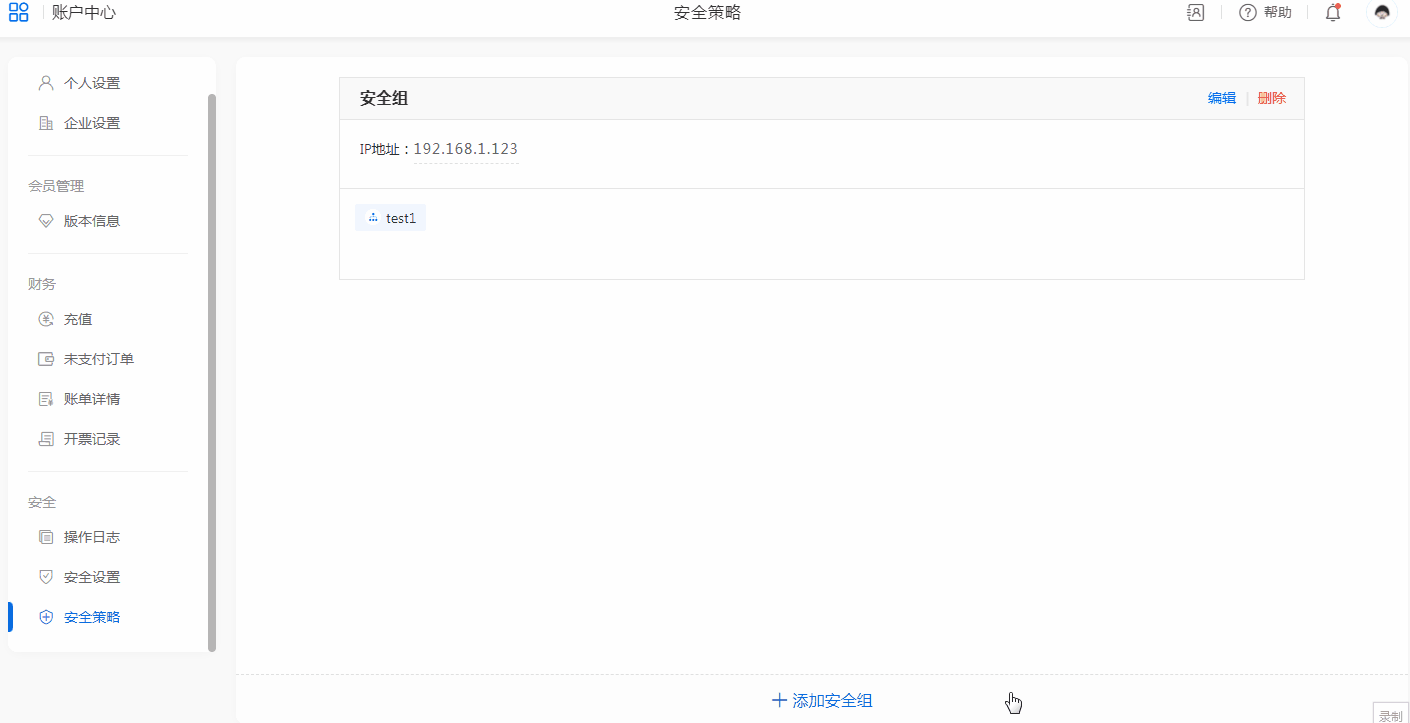
Task: Open the notification bell
Action: 1332,13
